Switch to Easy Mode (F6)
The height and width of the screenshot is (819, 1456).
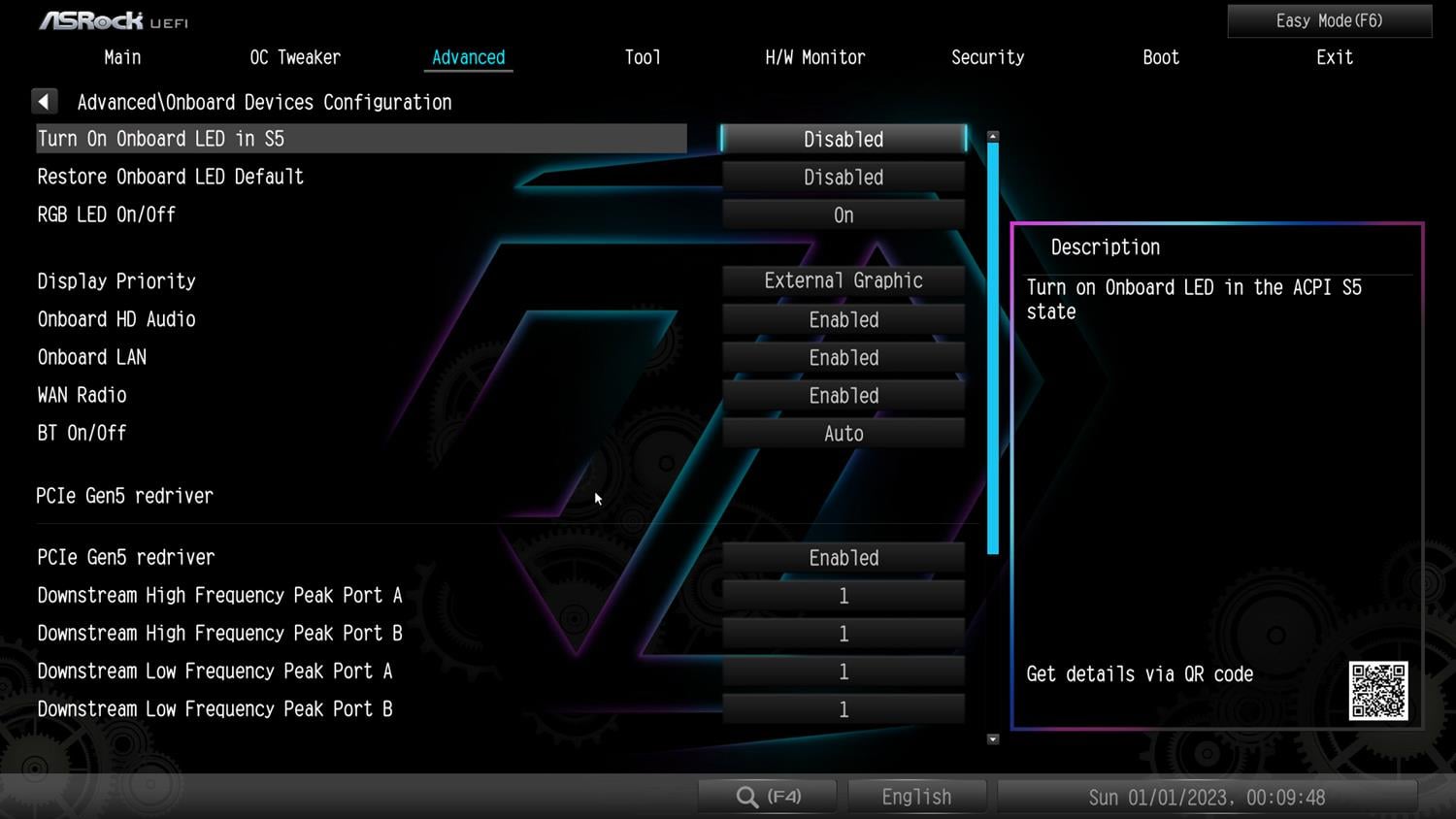1329,20
